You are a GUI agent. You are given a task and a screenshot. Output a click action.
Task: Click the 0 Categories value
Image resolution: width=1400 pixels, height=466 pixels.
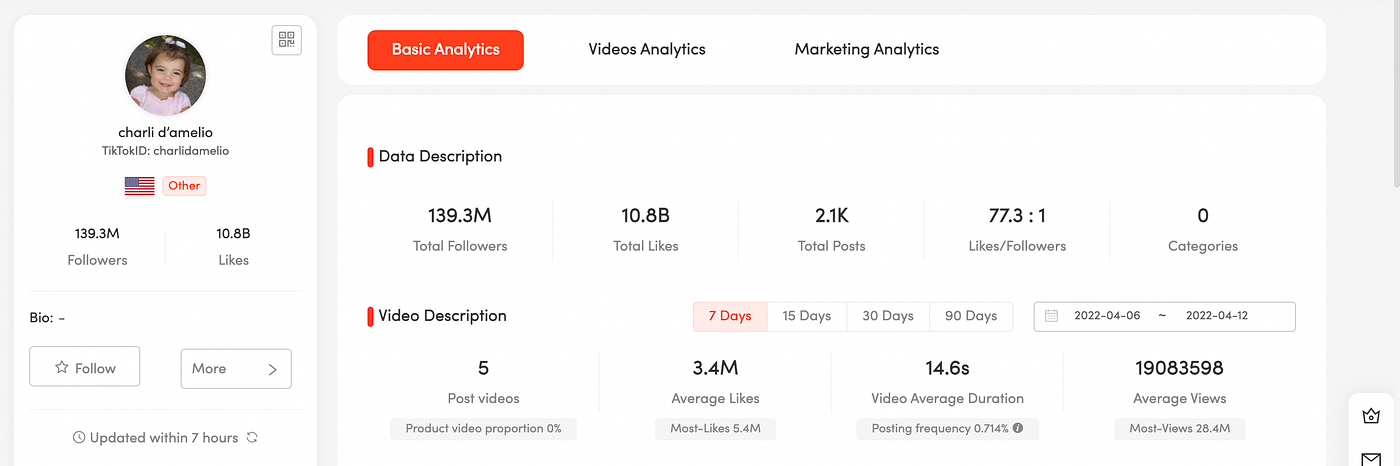1203,215
